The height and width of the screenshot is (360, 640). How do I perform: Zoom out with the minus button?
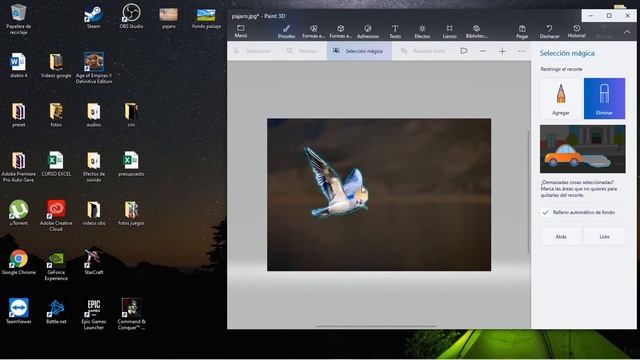[x=483, y=51]
